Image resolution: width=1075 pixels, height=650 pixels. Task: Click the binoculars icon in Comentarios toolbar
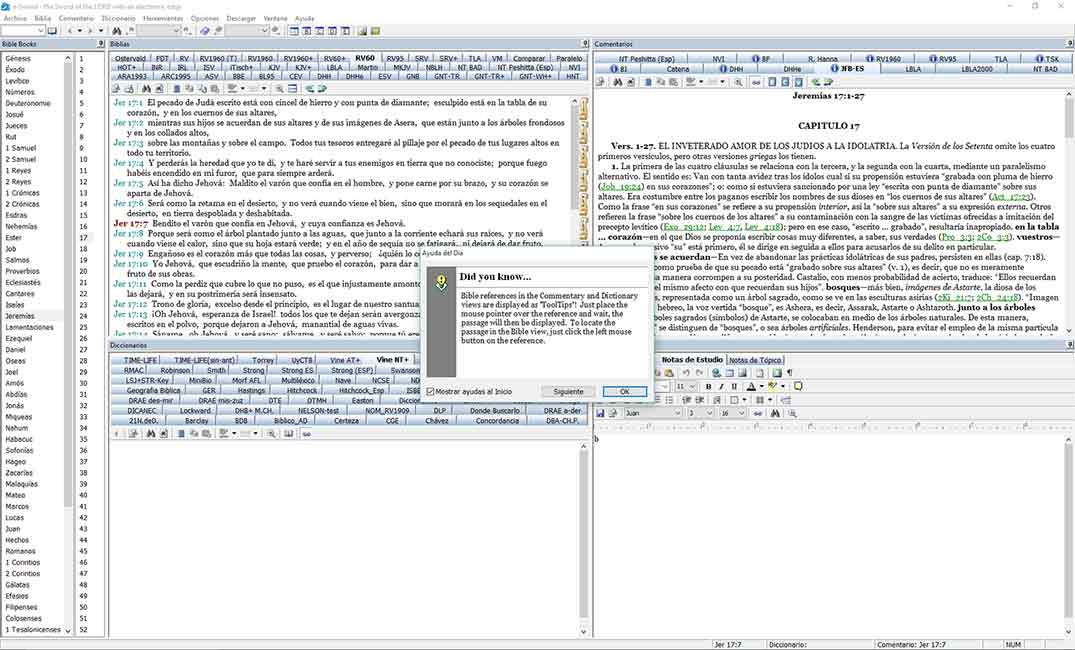(617, 82)
